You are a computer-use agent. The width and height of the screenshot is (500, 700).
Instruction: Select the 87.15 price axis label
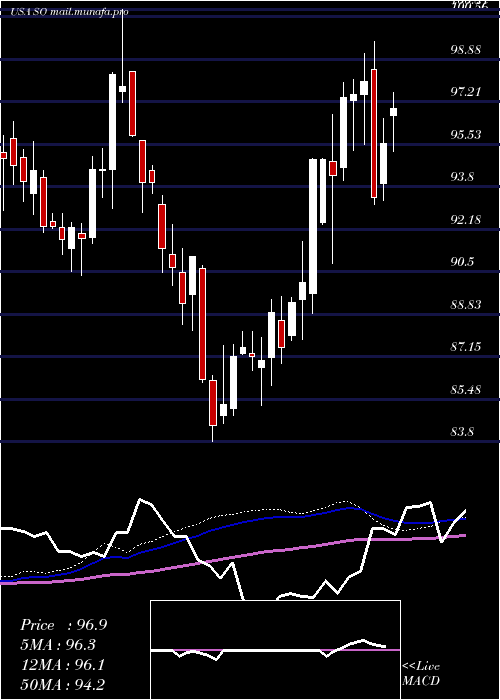465,347
